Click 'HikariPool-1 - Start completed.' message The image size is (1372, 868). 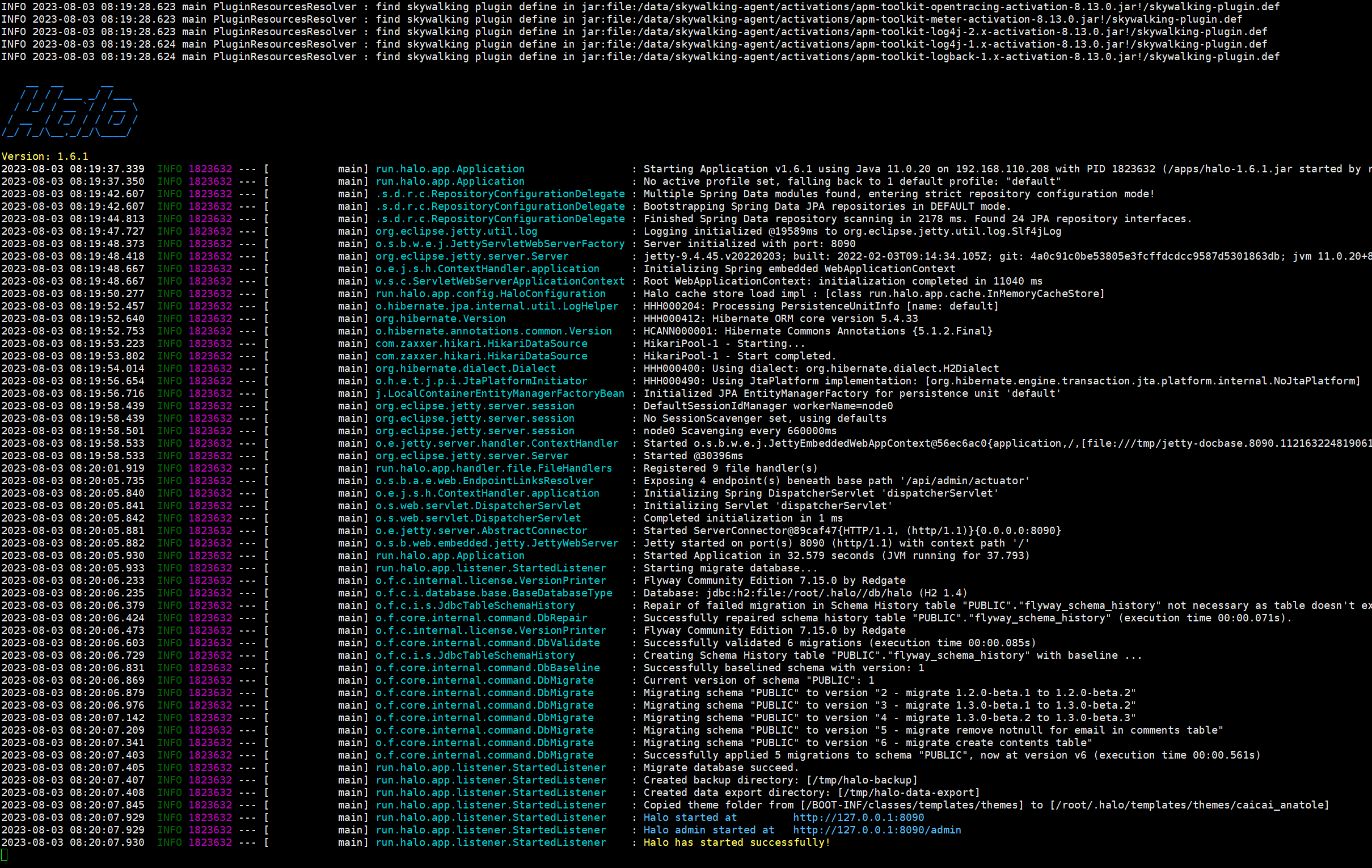click(740, 356)
